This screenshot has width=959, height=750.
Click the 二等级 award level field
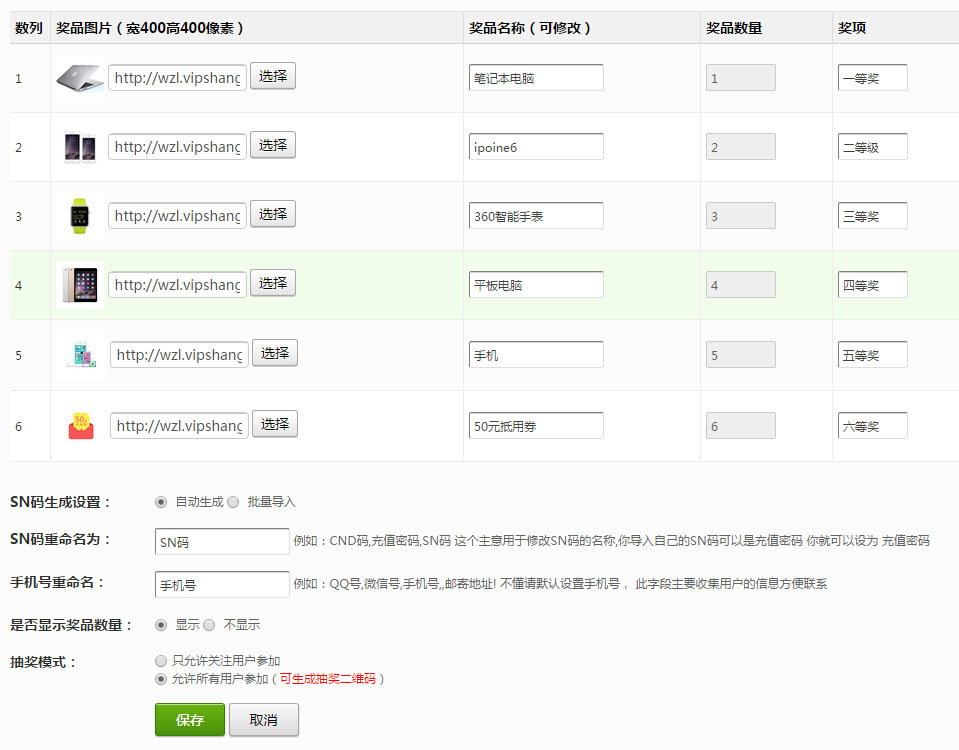pos(873,148)
